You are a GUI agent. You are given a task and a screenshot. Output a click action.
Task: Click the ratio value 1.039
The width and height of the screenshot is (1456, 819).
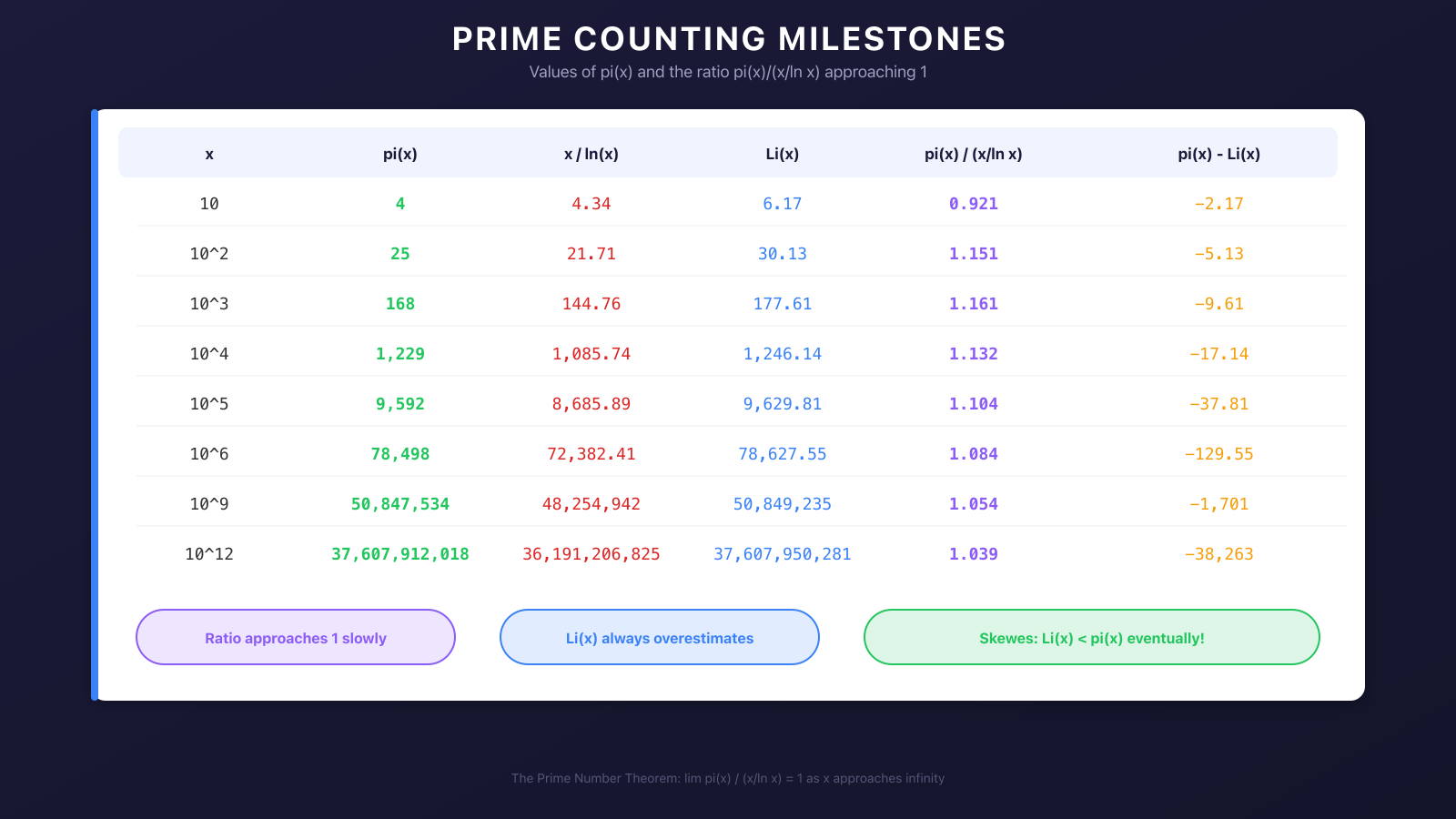[x=974, y=554]
